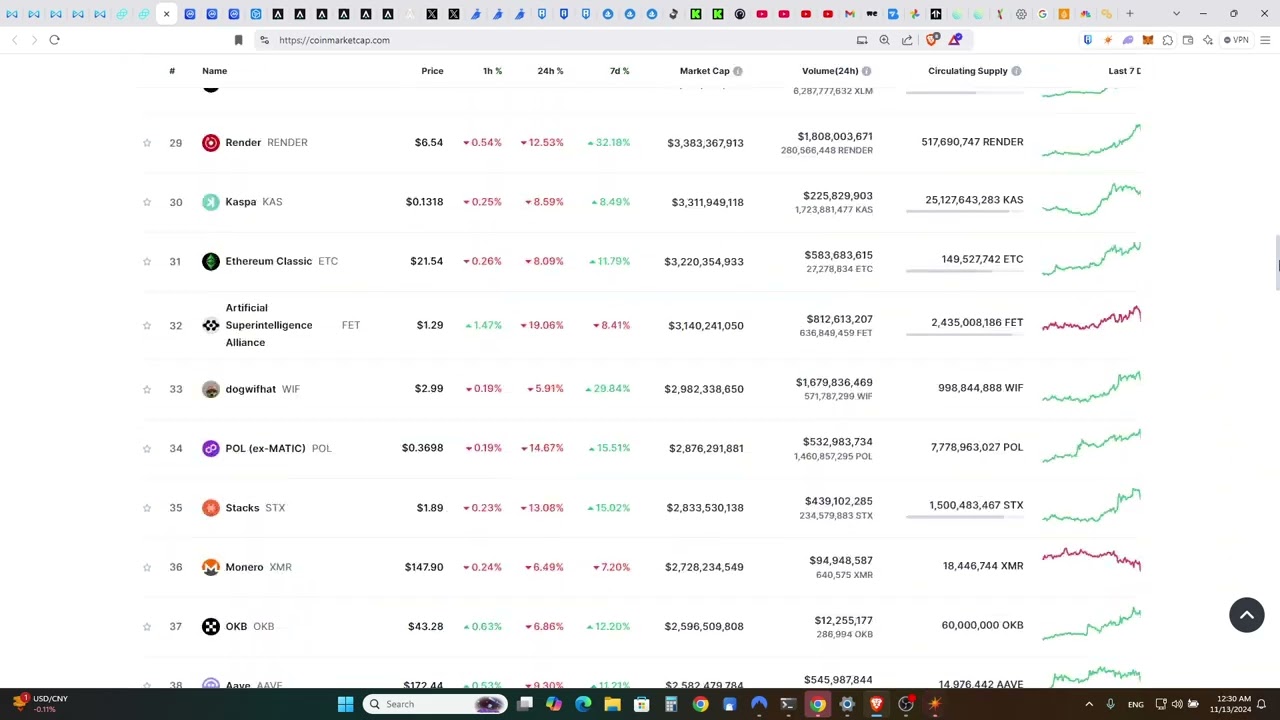Sort by 24h % change
This screenshot has width=1280, height=720.
[x=550, y=71]
